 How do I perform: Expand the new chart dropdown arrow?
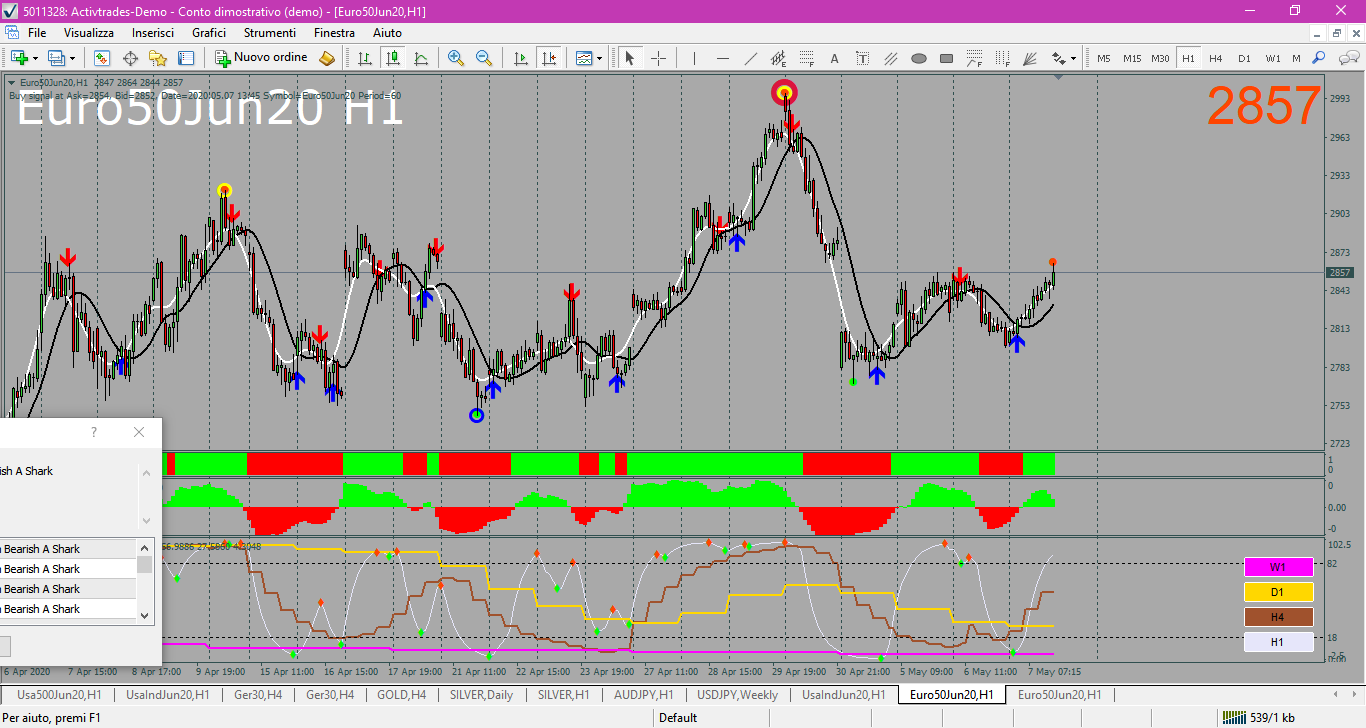pos(36,58)
